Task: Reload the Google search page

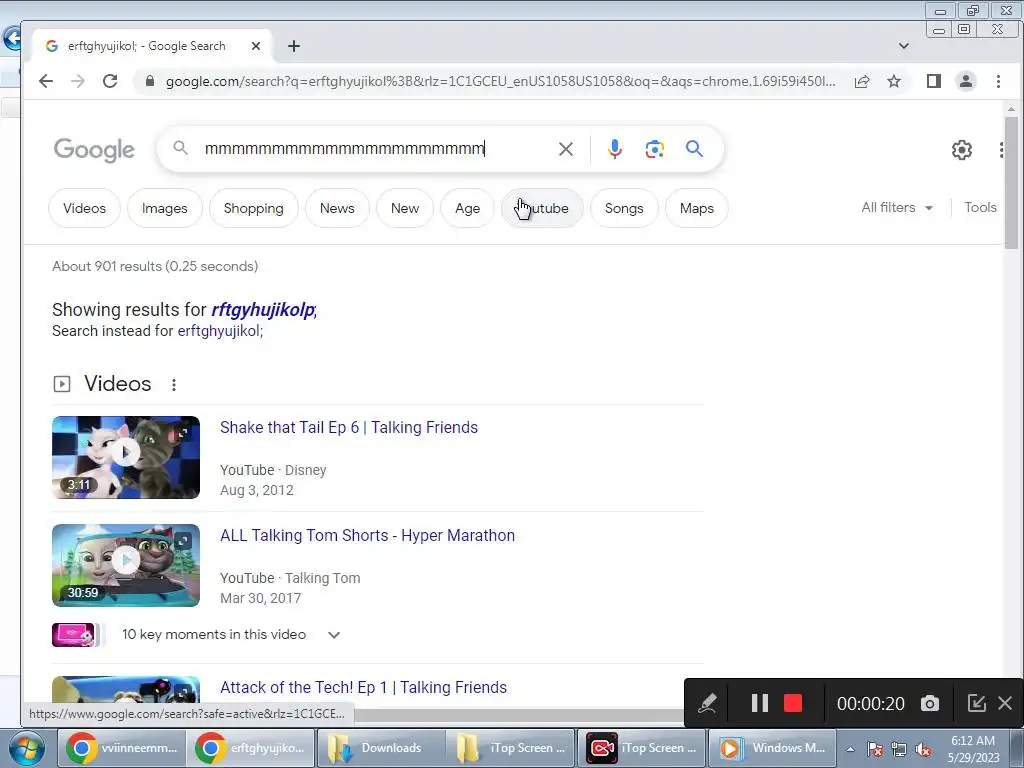Action: [x=110, y=81]
